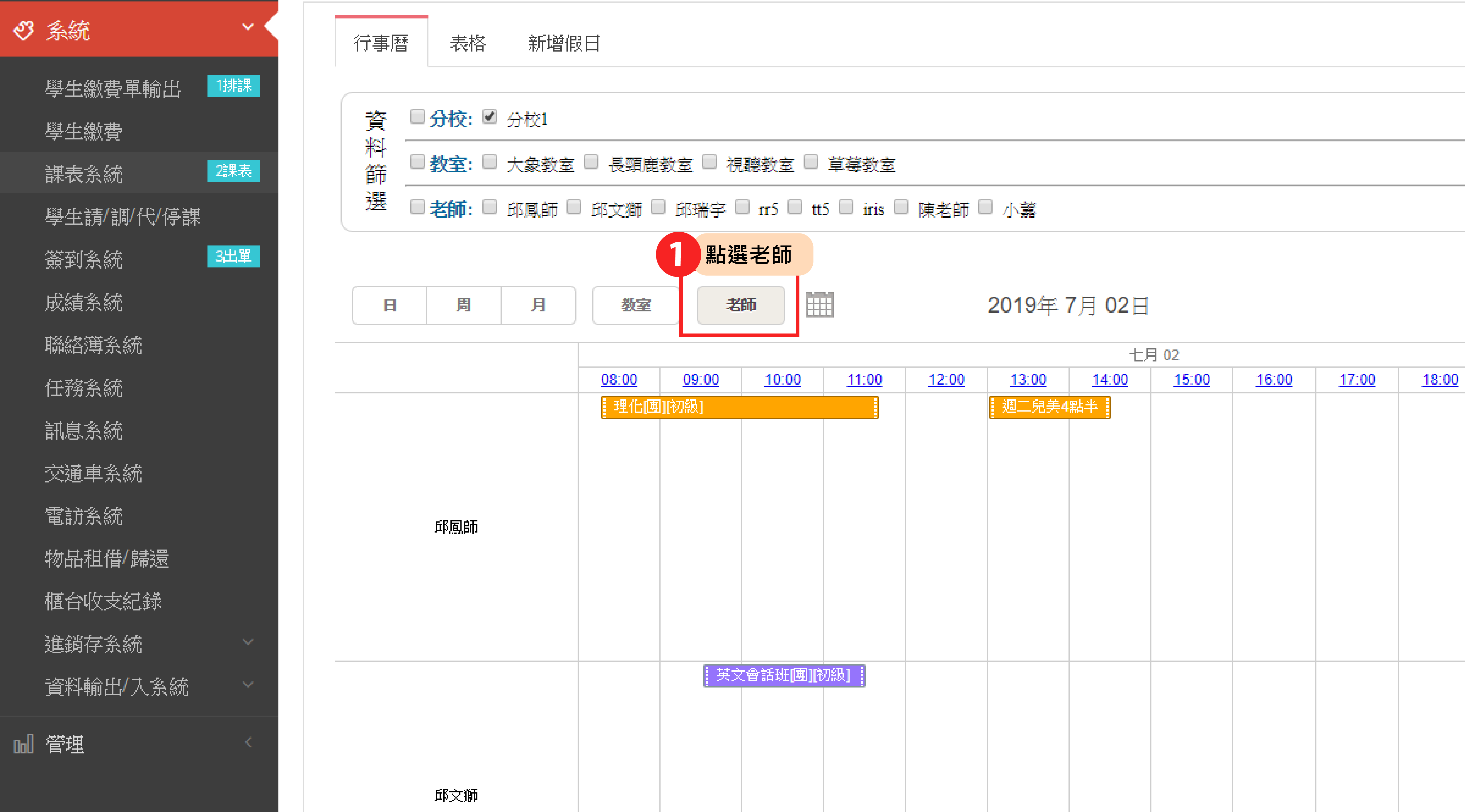Image resolution: width=1465 pixels, height=812 pixels.
Task: Uncheck the 分校1 checkbox
Action: click(489, 117)
